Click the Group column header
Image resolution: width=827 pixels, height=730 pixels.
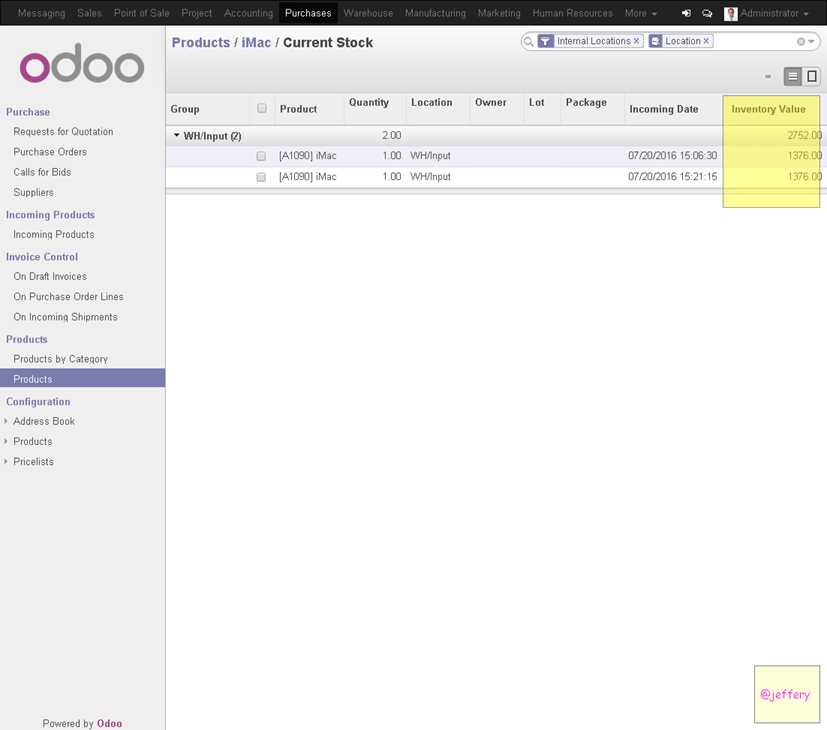coord(185,109)
